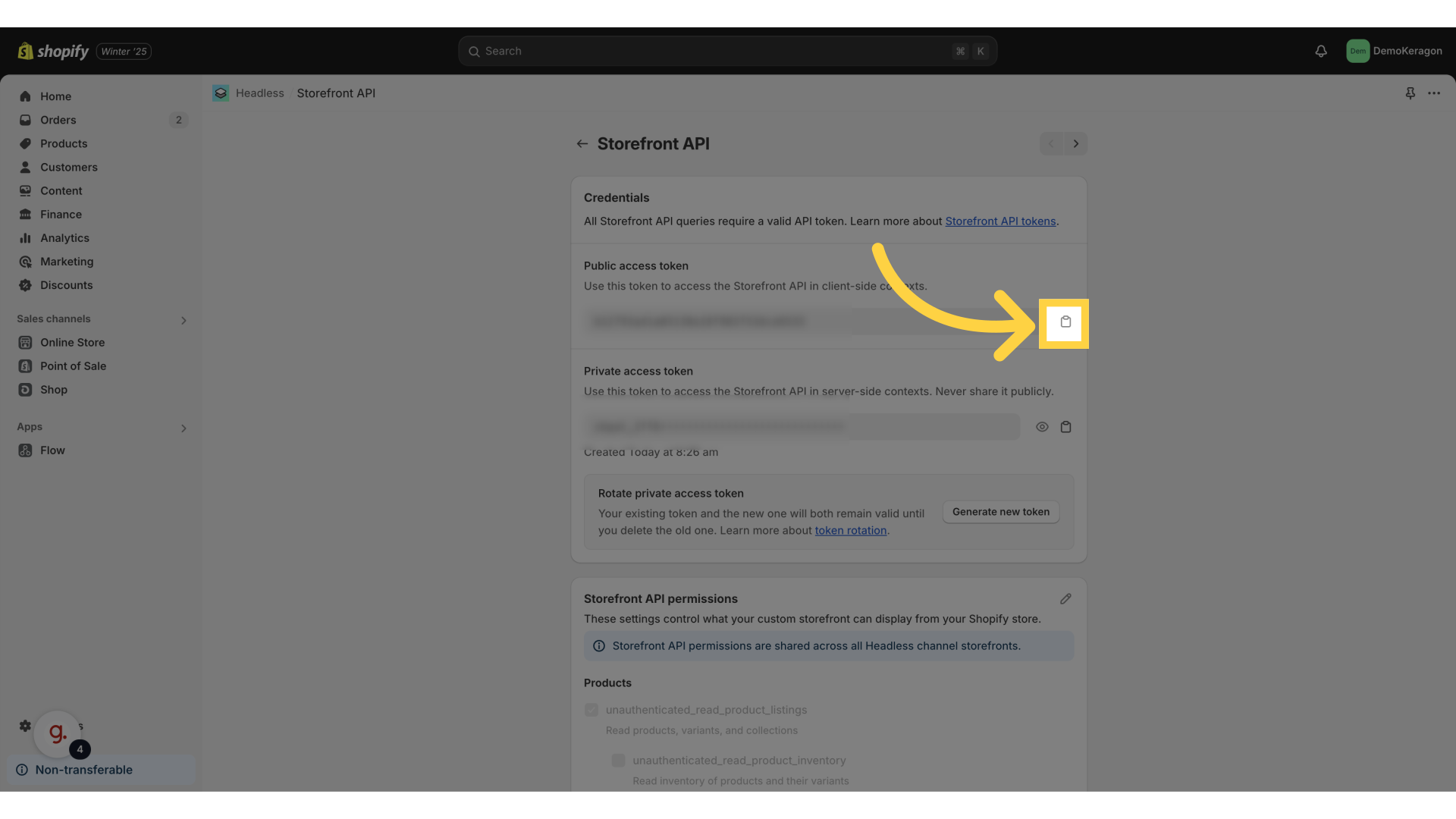1456x819 pixels.
Task: Click the Orders count badge 2
Action: click(x=178, y=120)
